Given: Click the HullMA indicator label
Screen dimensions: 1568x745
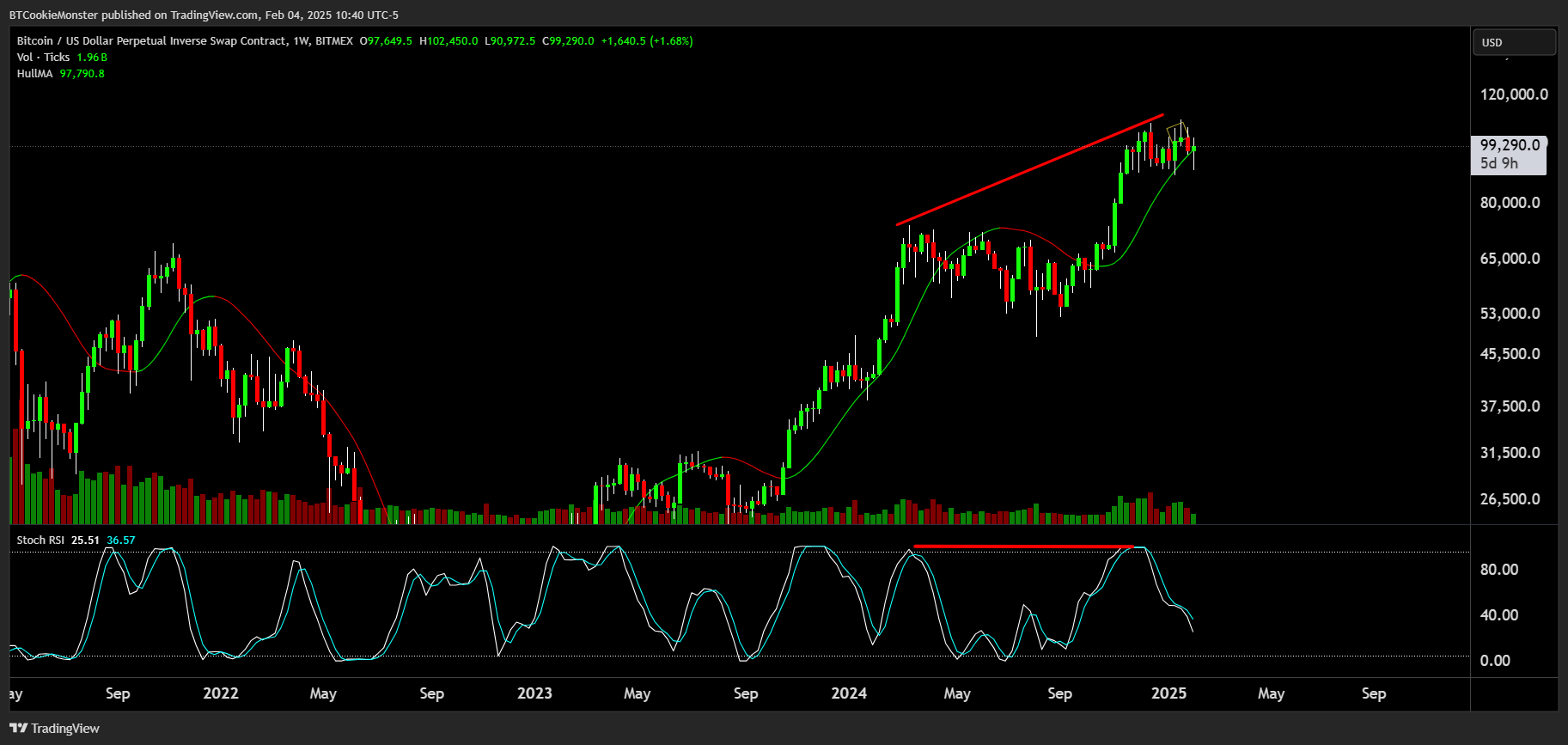Looking at the screenshot, I should (x=34, y=73).
